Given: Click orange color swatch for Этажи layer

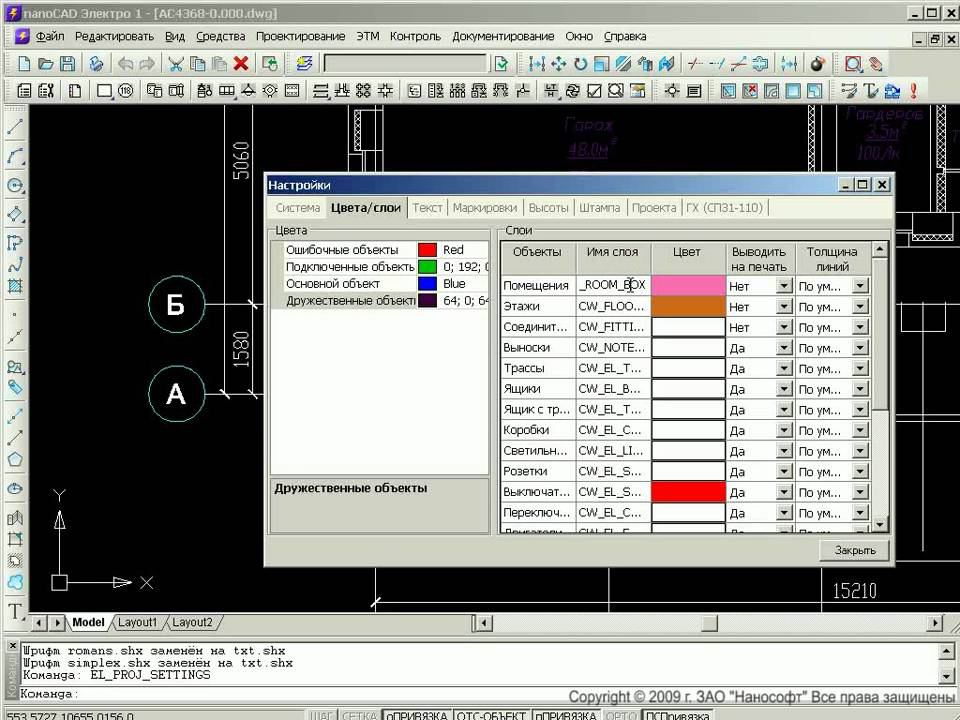Looking at the screenshot, I should [688, 306].
